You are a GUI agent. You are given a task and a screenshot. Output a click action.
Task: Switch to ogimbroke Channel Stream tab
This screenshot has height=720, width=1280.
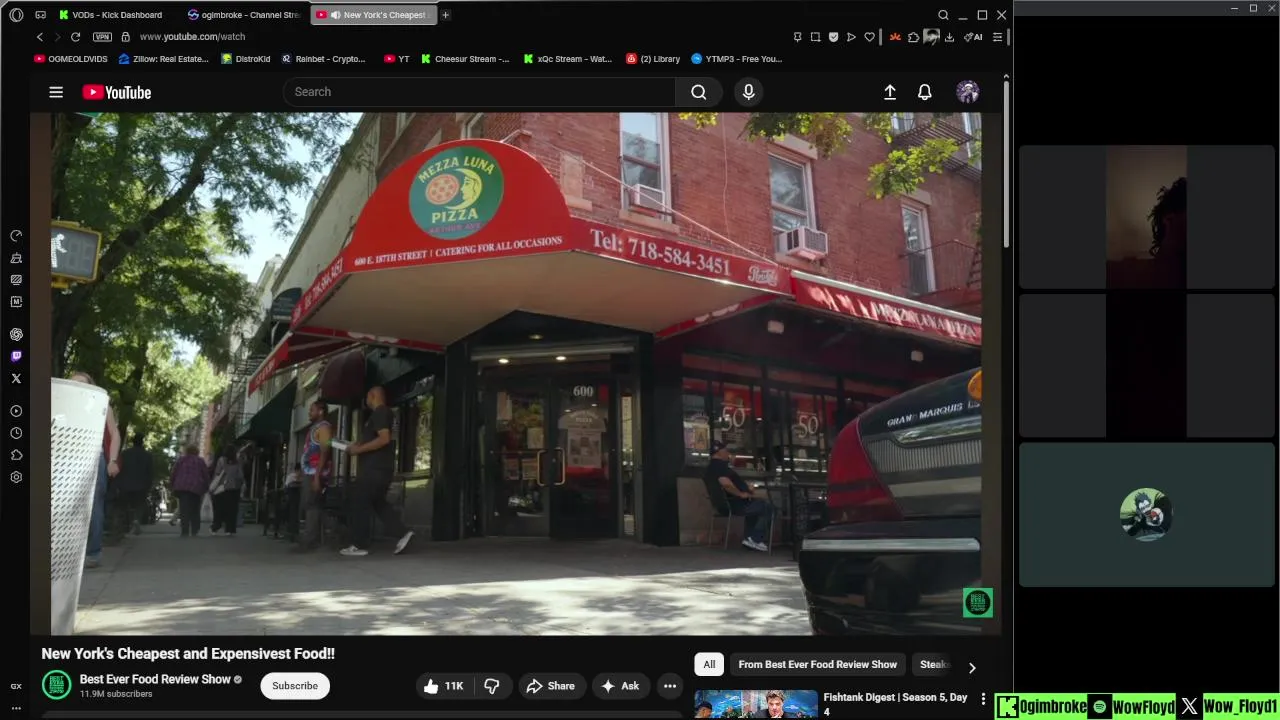(x=245, y=15)
